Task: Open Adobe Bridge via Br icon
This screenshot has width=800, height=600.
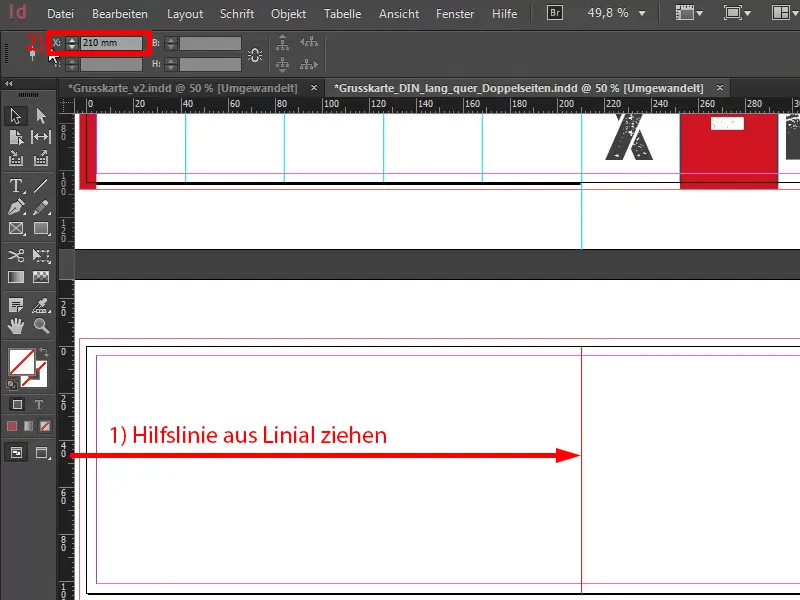Action: (555, 13)
